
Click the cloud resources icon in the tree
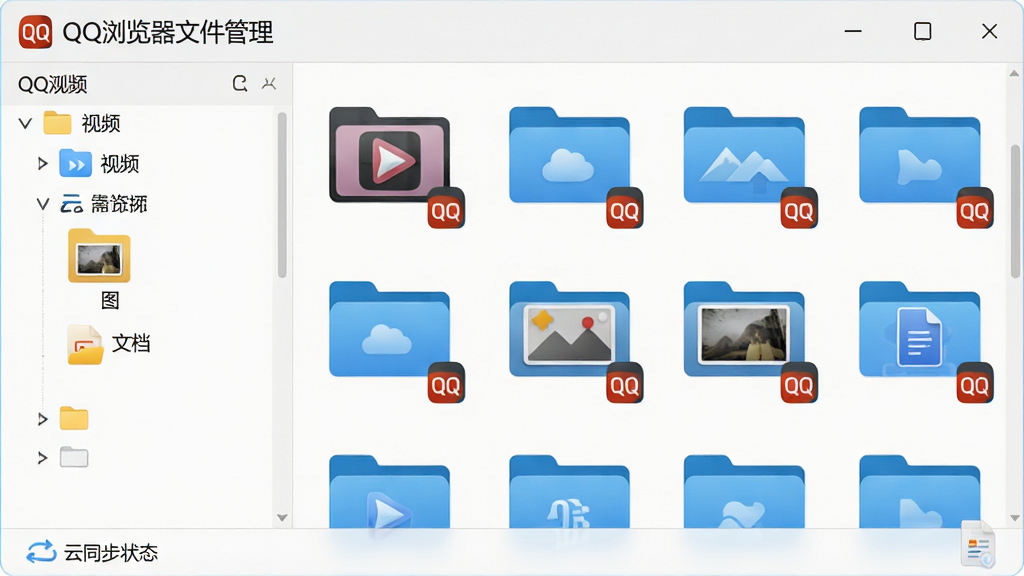point(71,204)
